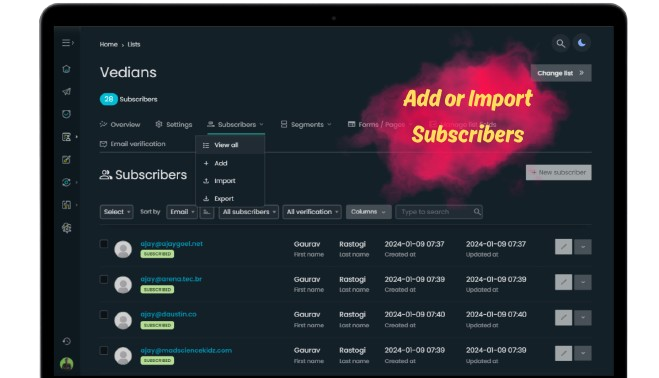
Task: Expand actions arrow for ajay@ajaygoel.net
Action: (x=583, y=247)
